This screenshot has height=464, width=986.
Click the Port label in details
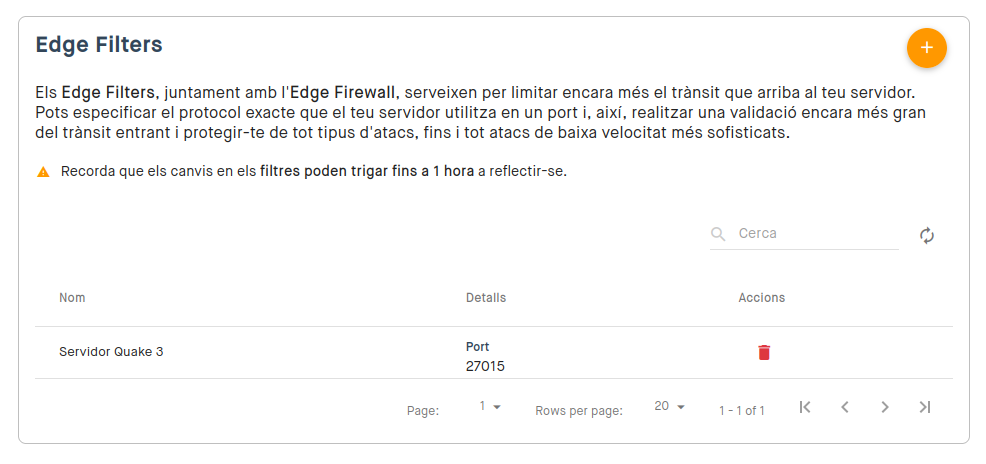477,346
